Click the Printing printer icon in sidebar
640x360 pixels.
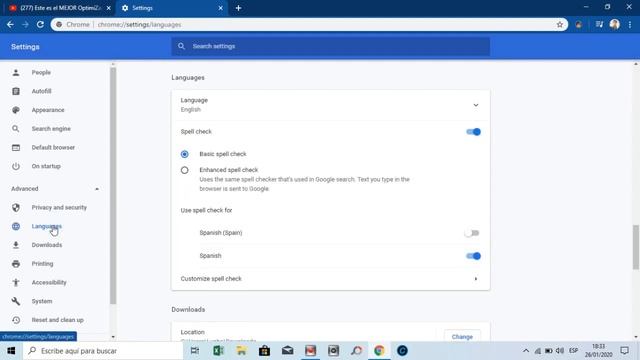[x=16, y=264]
